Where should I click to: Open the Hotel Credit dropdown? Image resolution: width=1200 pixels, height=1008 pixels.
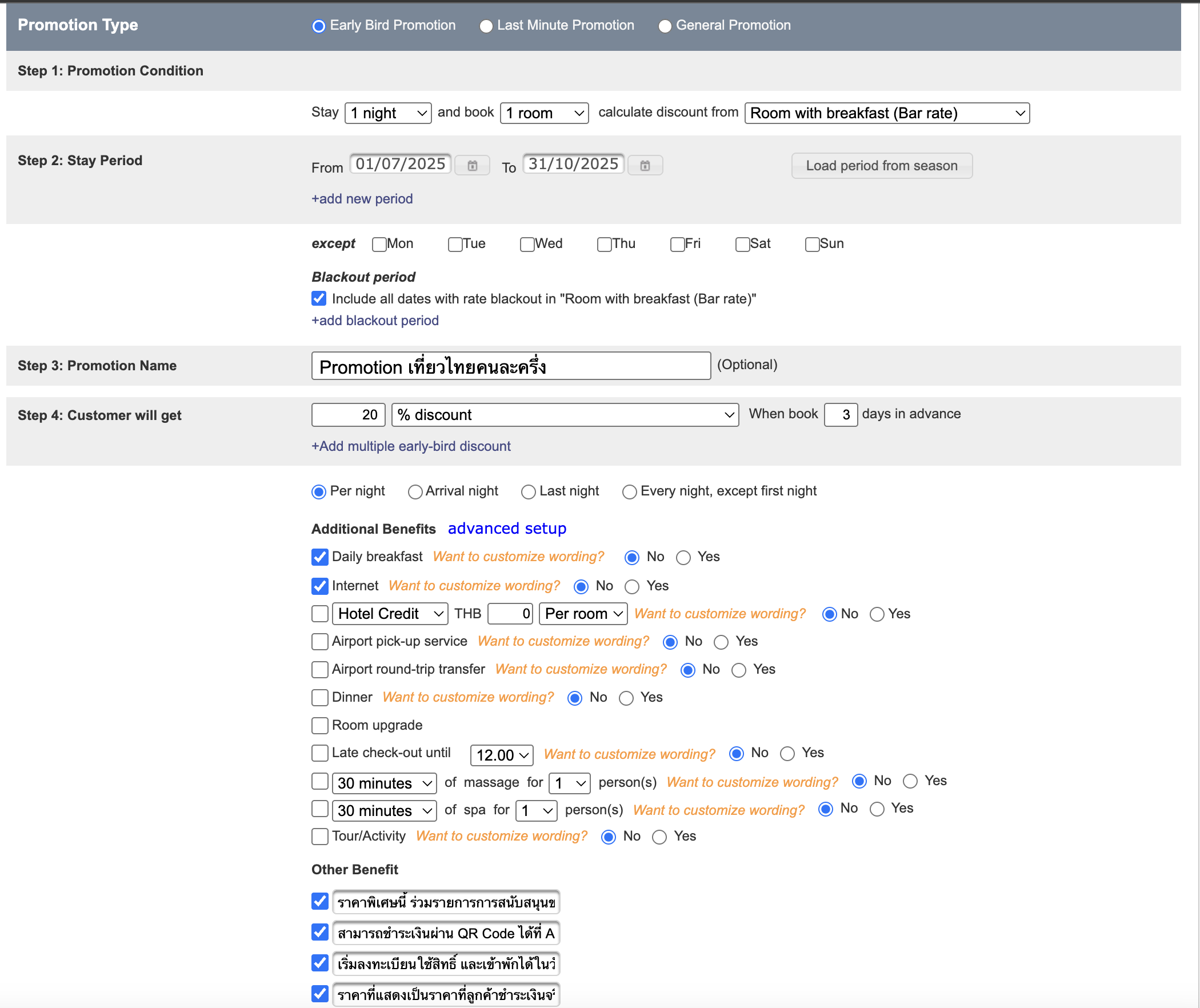(x=390, y=614)
